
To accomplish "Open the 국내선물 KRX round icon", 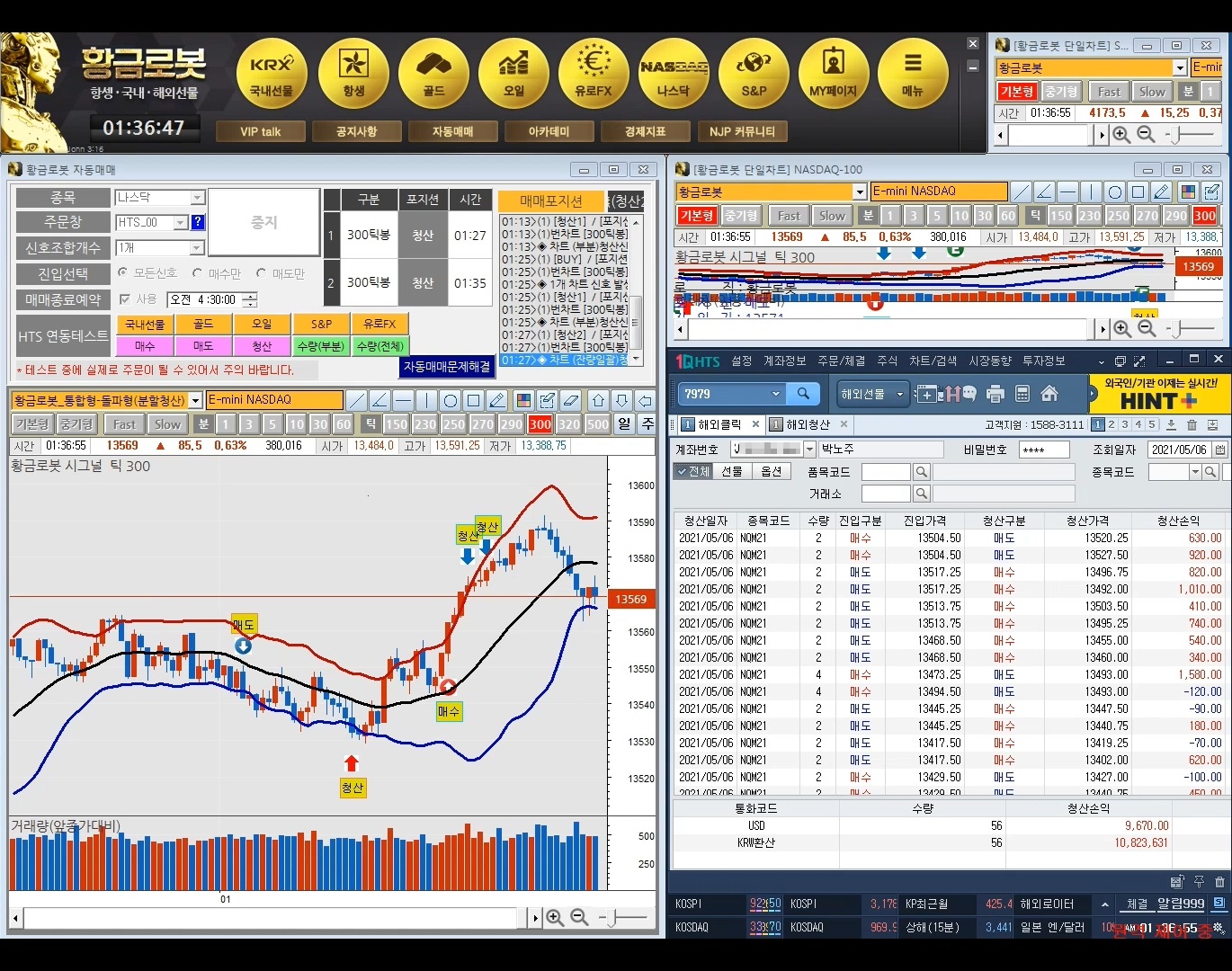I will click(x=272, y=75).
